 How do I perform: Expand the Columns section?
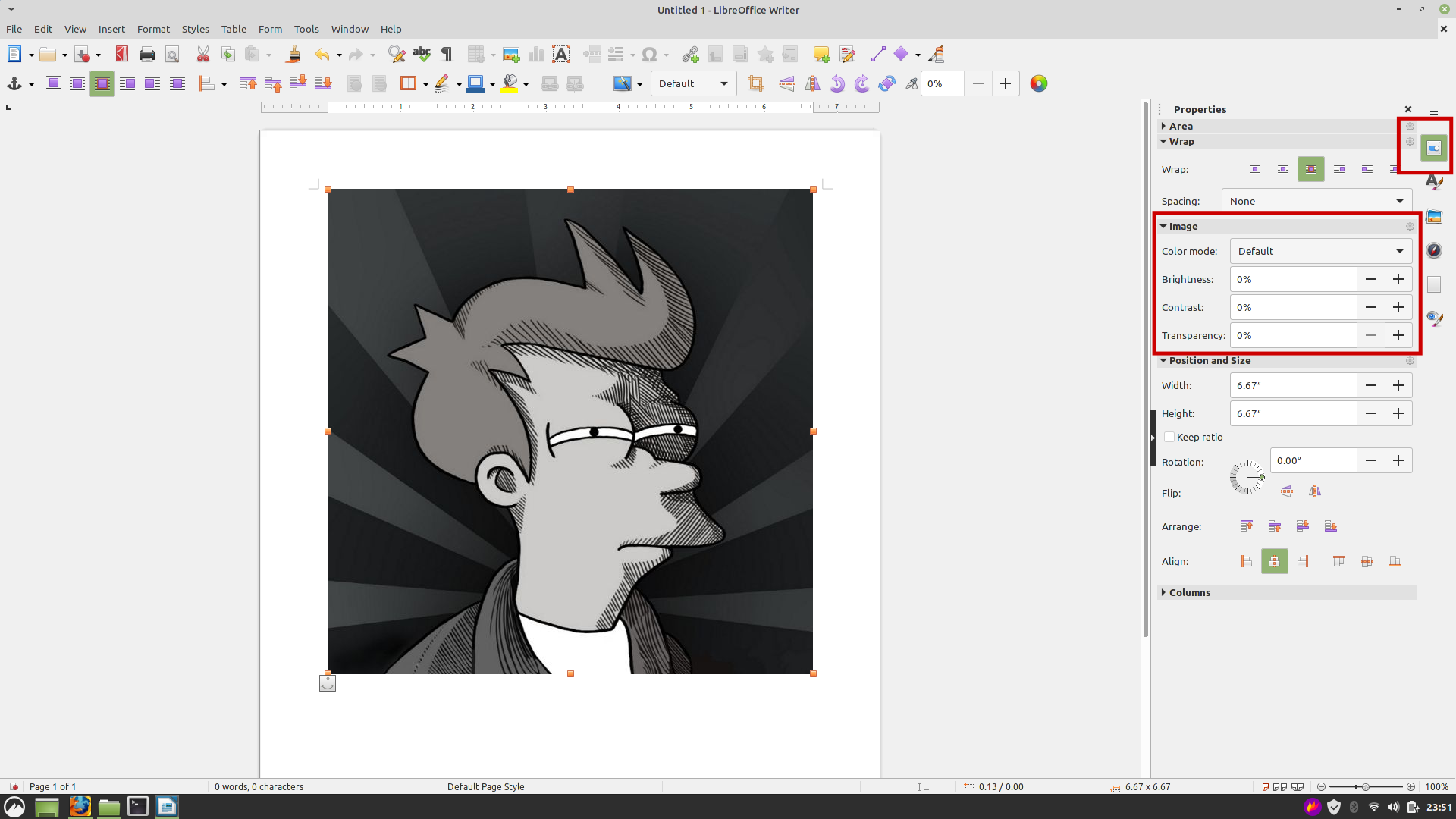pyautogui.click(x=1189, y=593)
